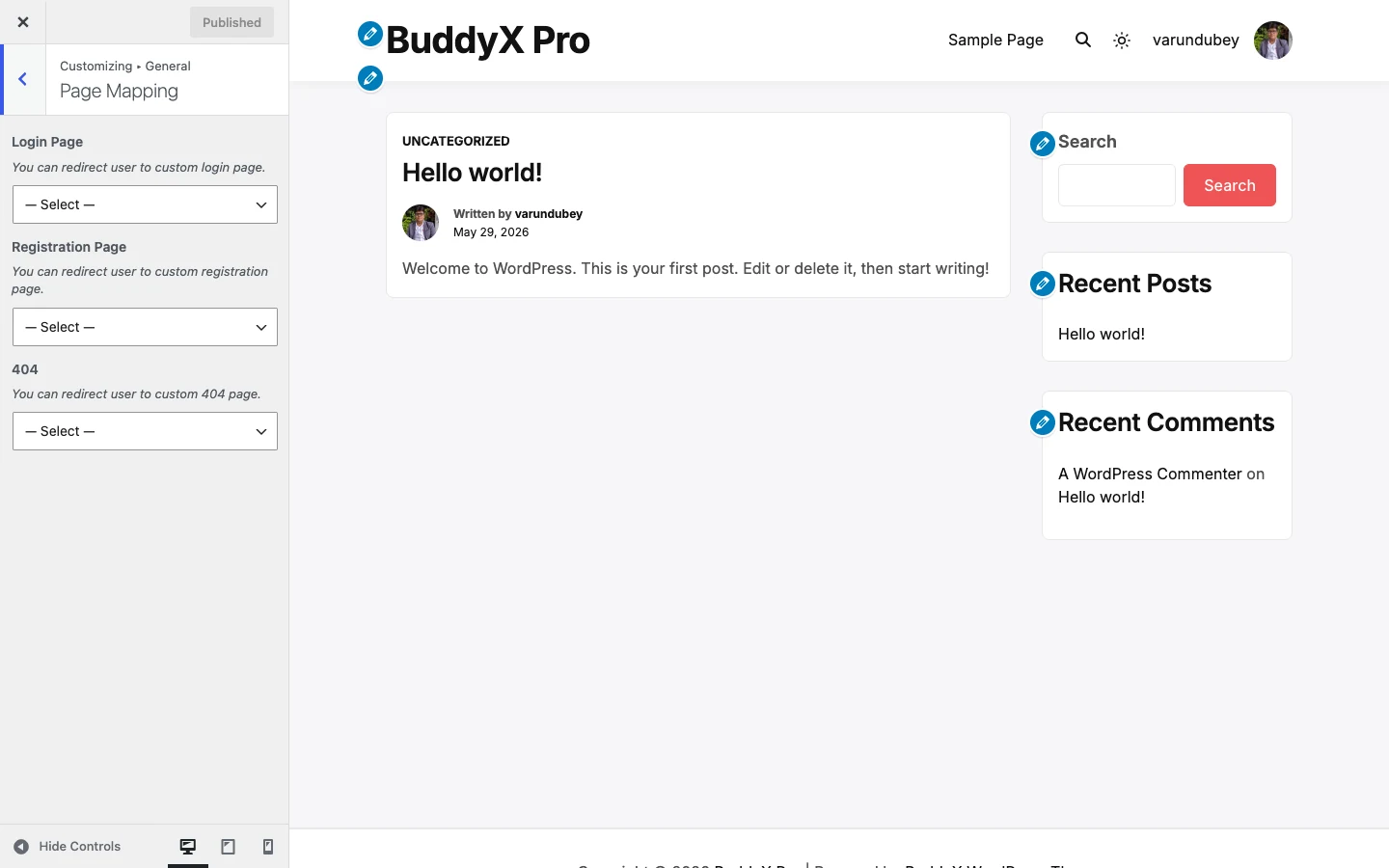Click the Registration Page label
The height and width of the screenshot is (868, 1389).
[69, 247]
